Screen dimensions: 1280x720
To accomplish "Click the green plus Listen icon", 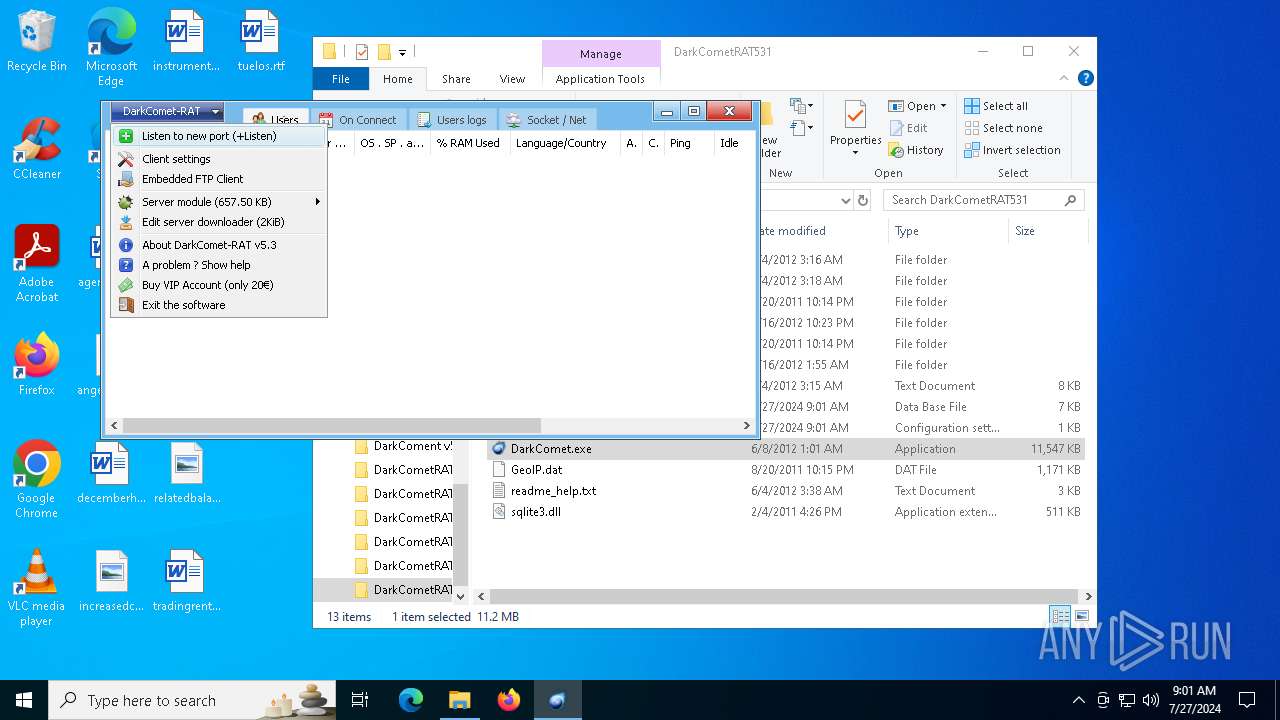I will 126,136.
